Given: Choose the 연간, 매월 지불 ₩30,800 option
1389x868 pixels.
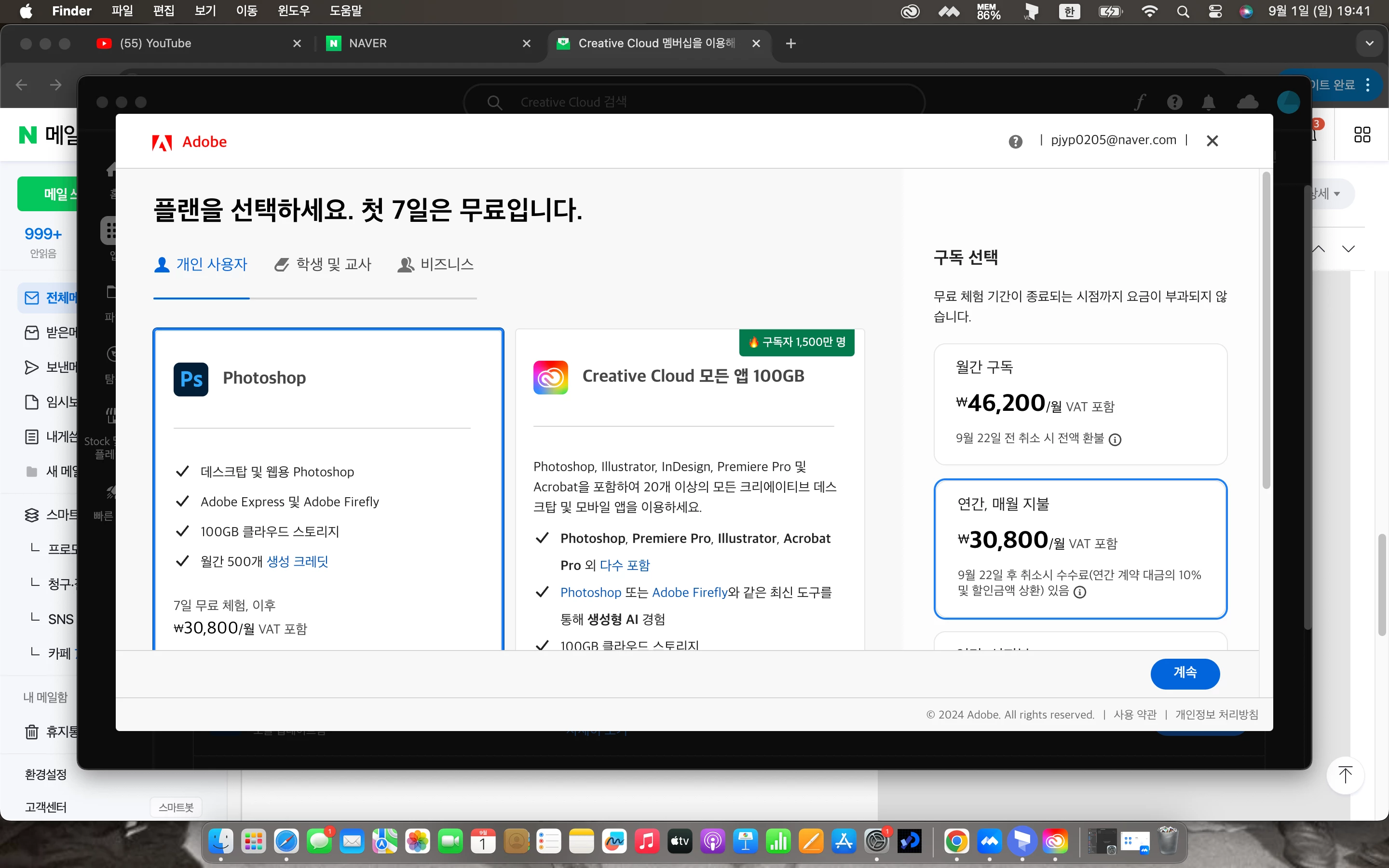Looking at the screenshot, I should coord(1080,549).
